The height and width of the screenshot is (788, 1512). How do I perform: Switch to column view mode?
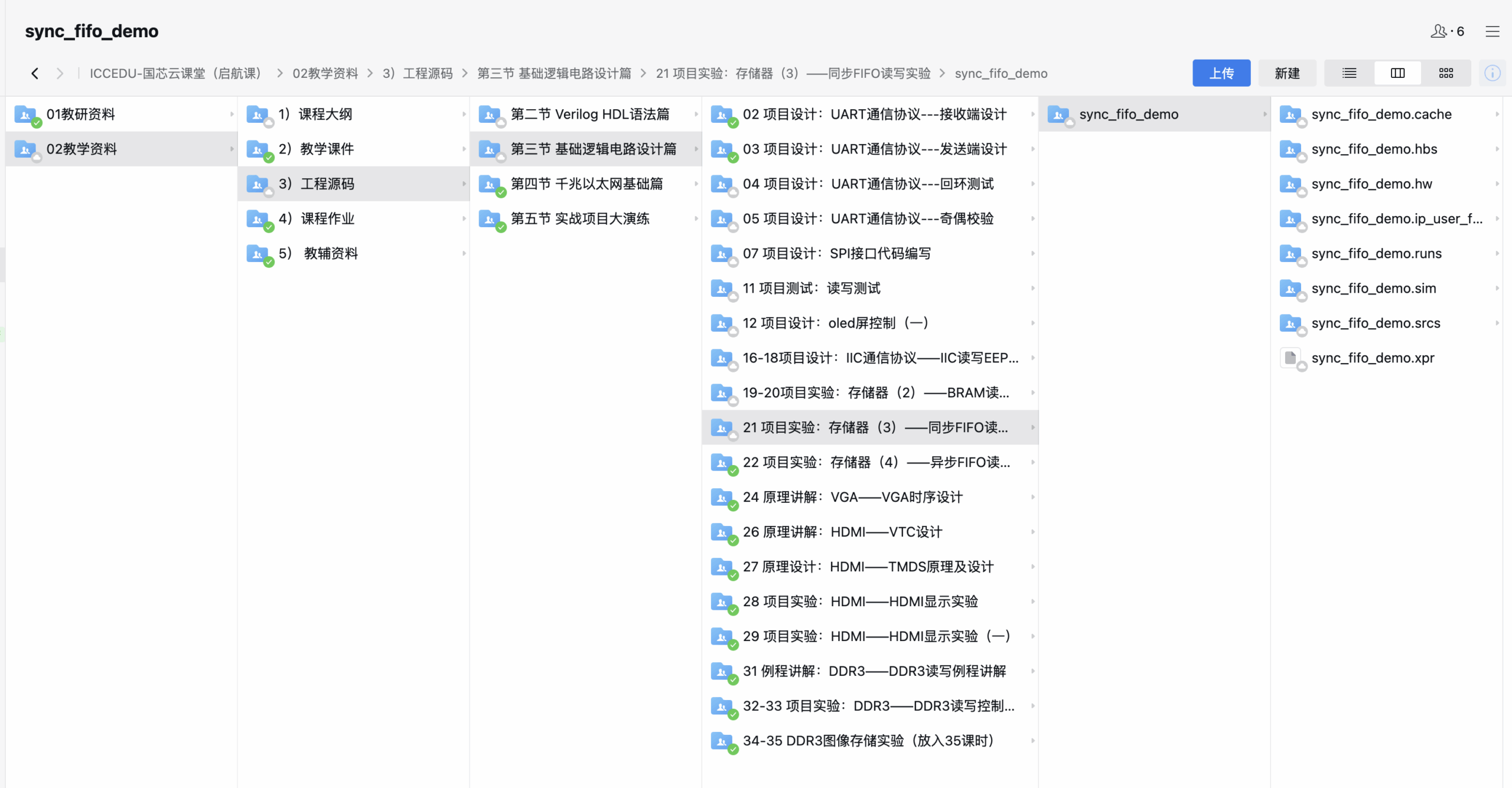(x=1397, y=73)
